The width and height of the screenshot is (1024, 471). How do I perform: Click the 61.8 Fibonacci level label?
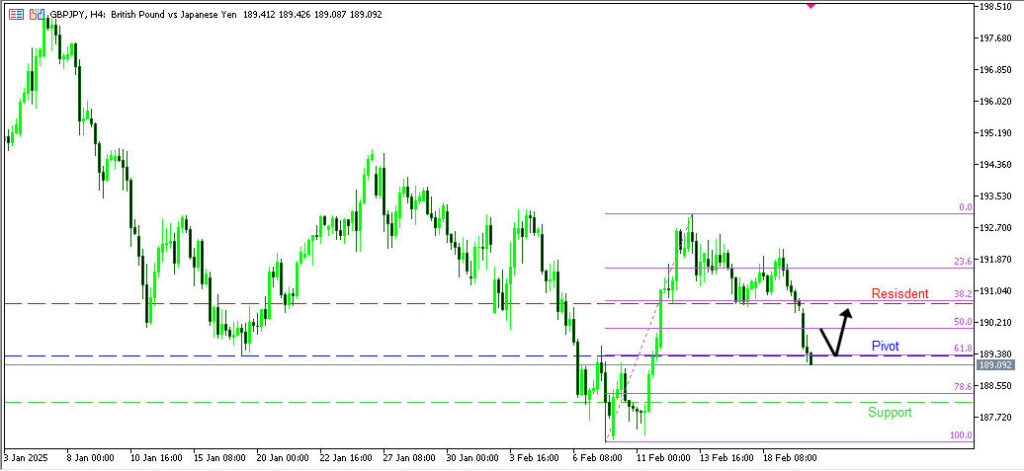tap(963, 348)
